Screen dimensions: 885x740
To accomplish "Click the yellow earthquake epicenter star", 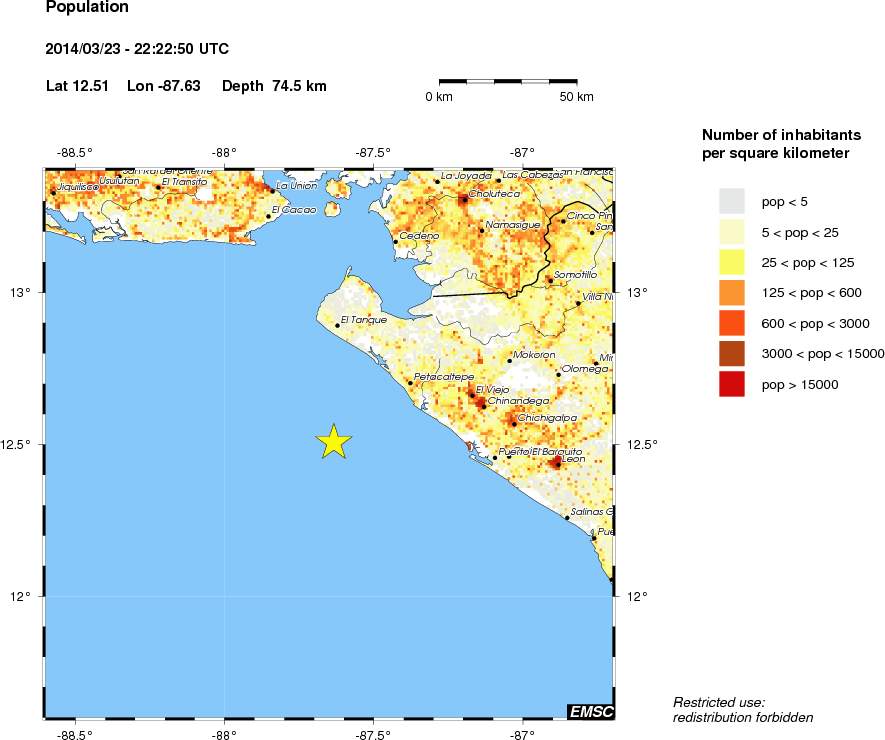I will 334,442.
